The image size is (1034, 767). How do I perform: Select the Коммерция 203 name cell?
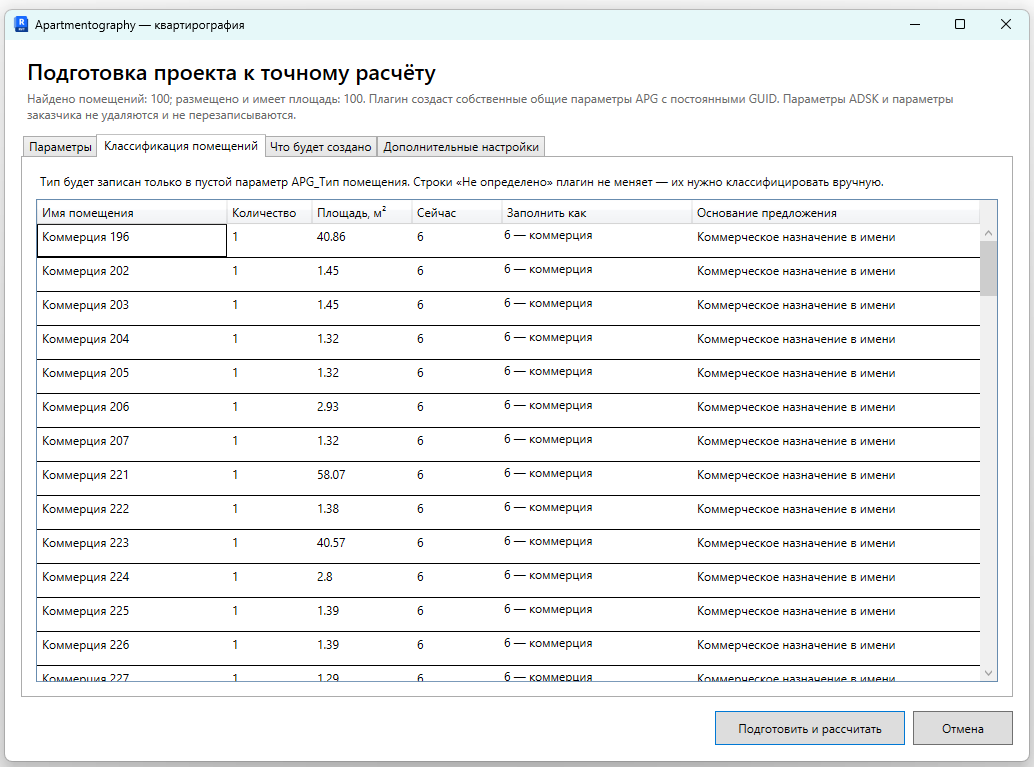click(x=131, y=308)
